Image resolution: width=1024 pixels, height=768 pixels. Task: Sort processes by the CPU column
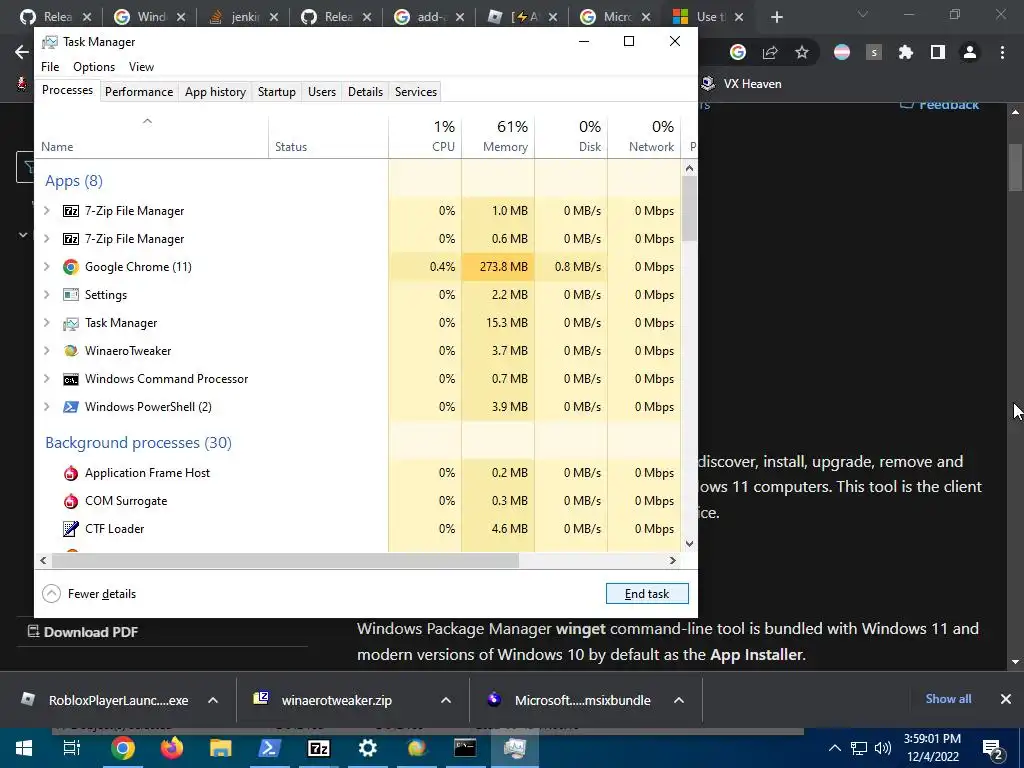tap(425, 136)
